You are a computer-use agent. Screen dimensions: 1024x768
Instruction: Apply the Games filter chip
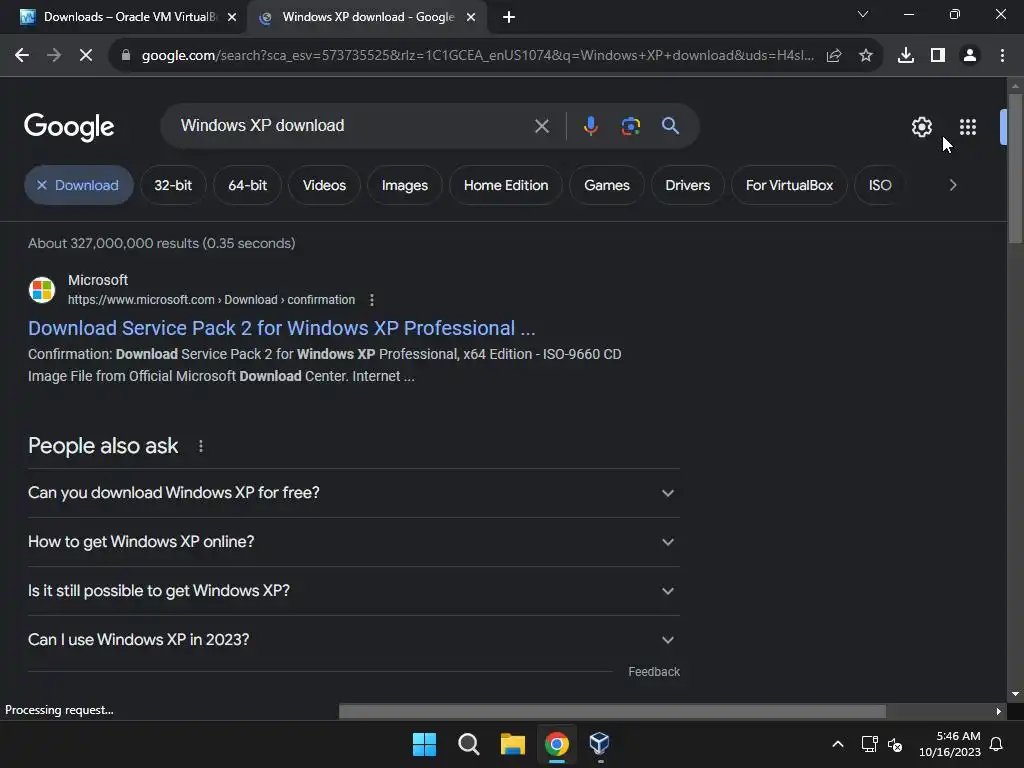click(607, 185)
